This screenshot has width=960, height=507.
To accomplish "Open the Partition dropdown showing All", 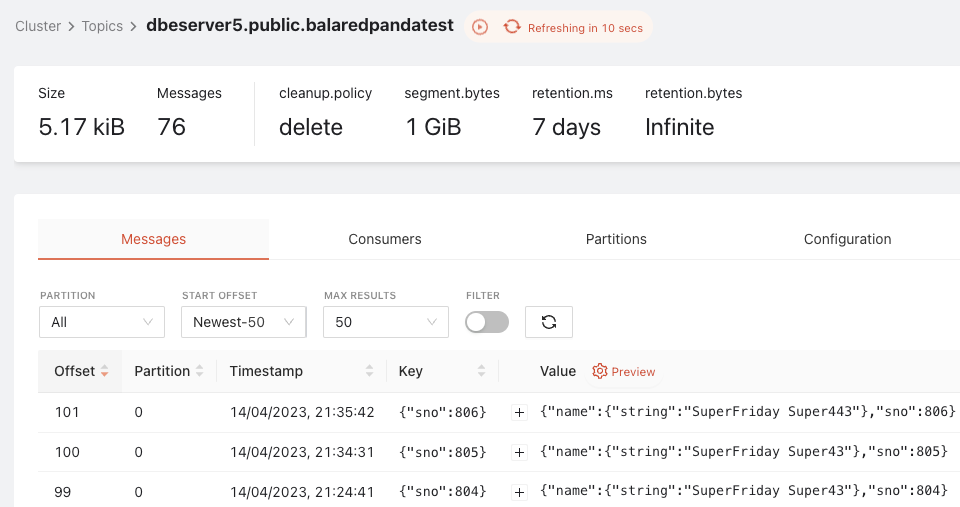I will point(102,322).
